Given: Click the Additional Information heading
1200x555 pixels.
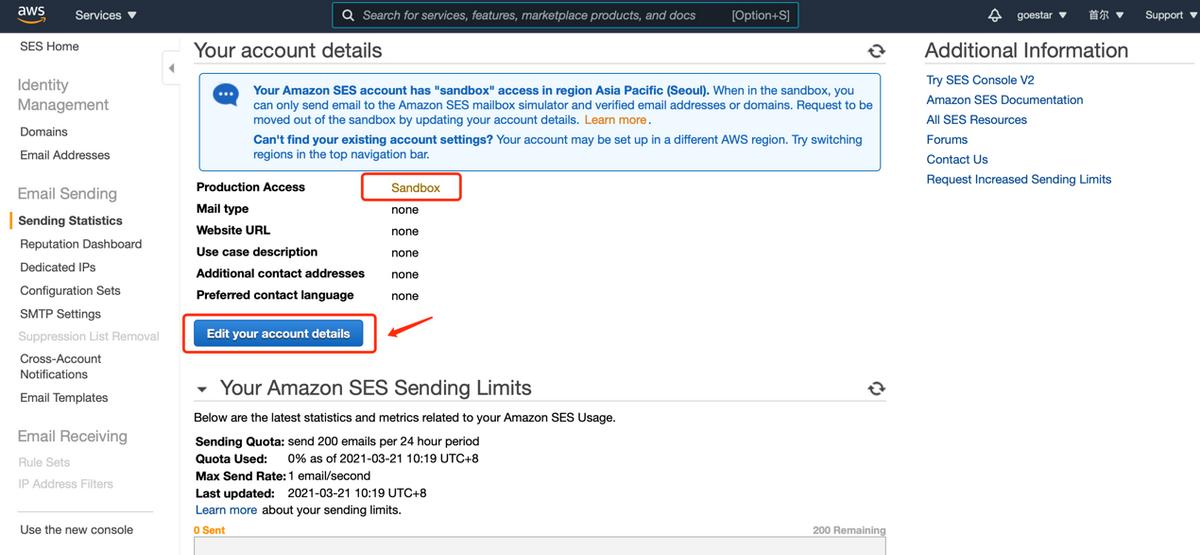Looking at the screenshot, I should (1026, 51).
